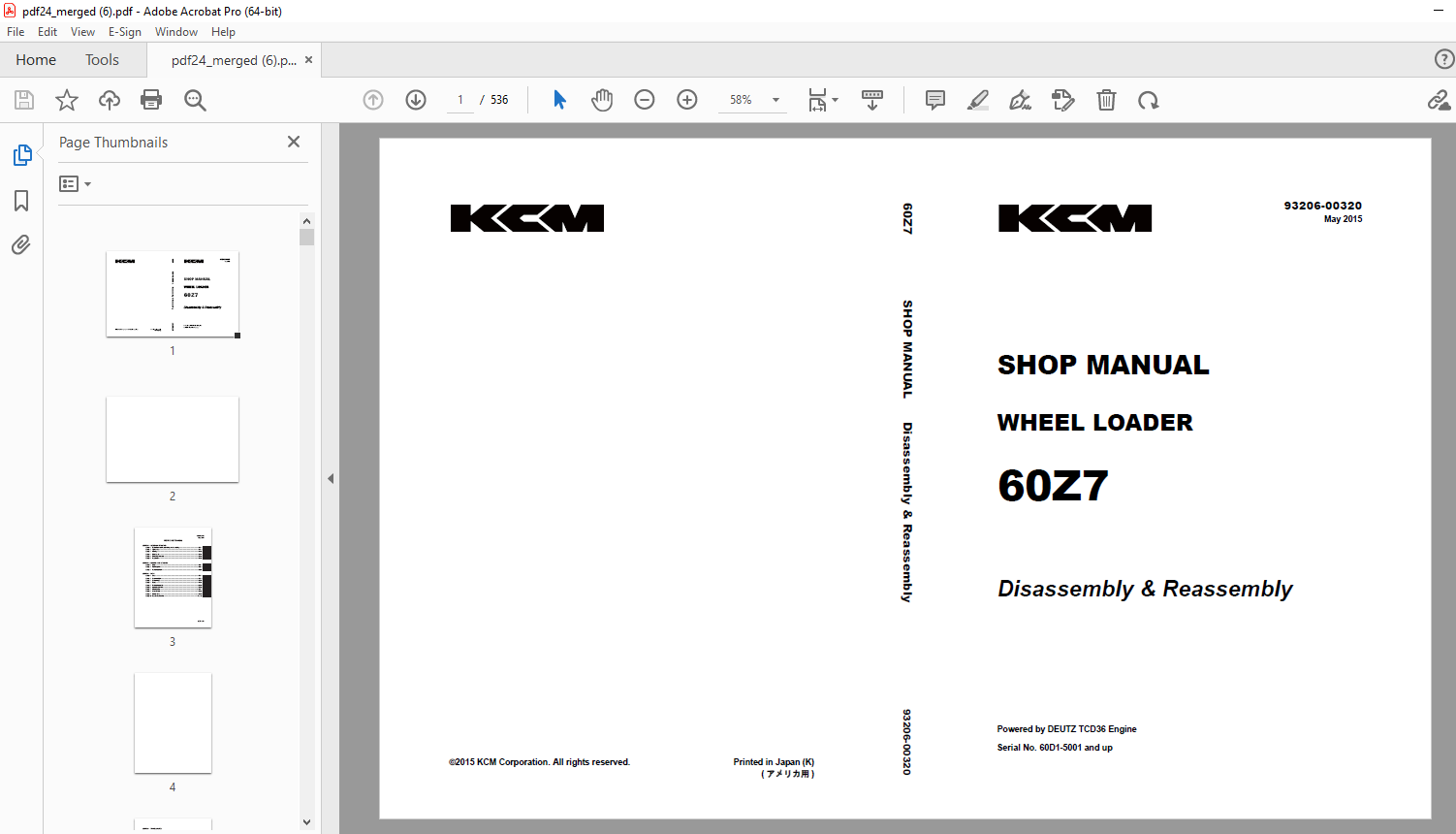Open the File menu
1456x834 pixels.
[16, 32]
